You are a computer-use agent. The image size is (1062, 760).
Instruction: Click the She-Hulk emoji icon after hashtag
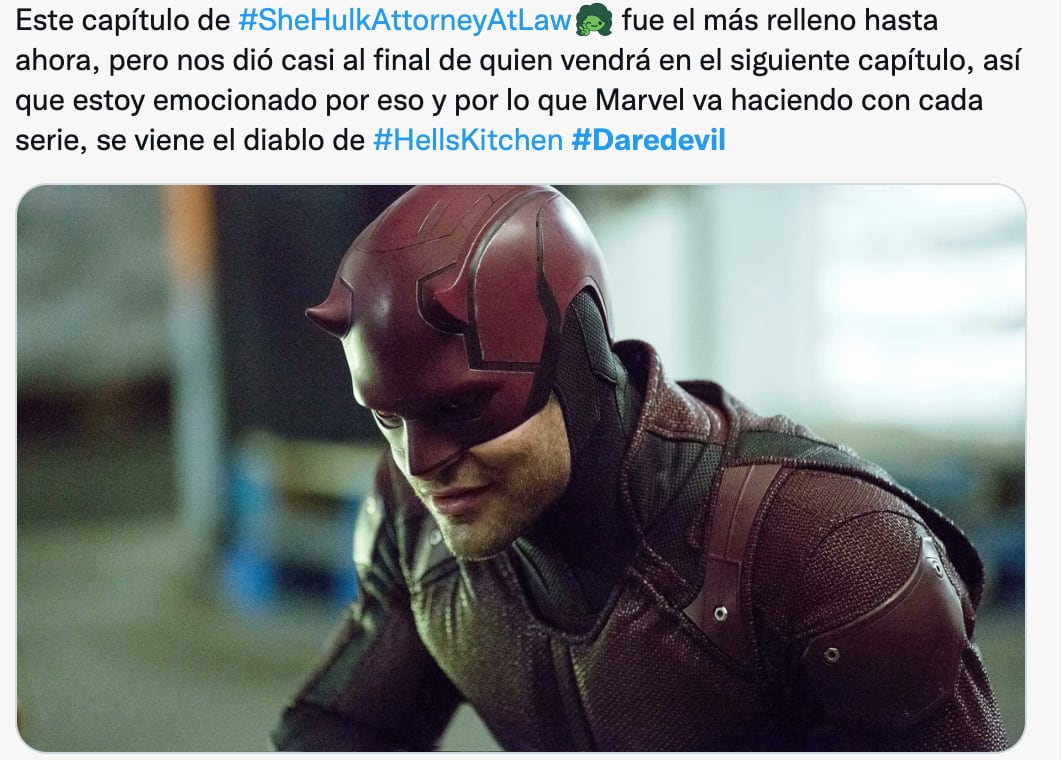click(594, 20)
